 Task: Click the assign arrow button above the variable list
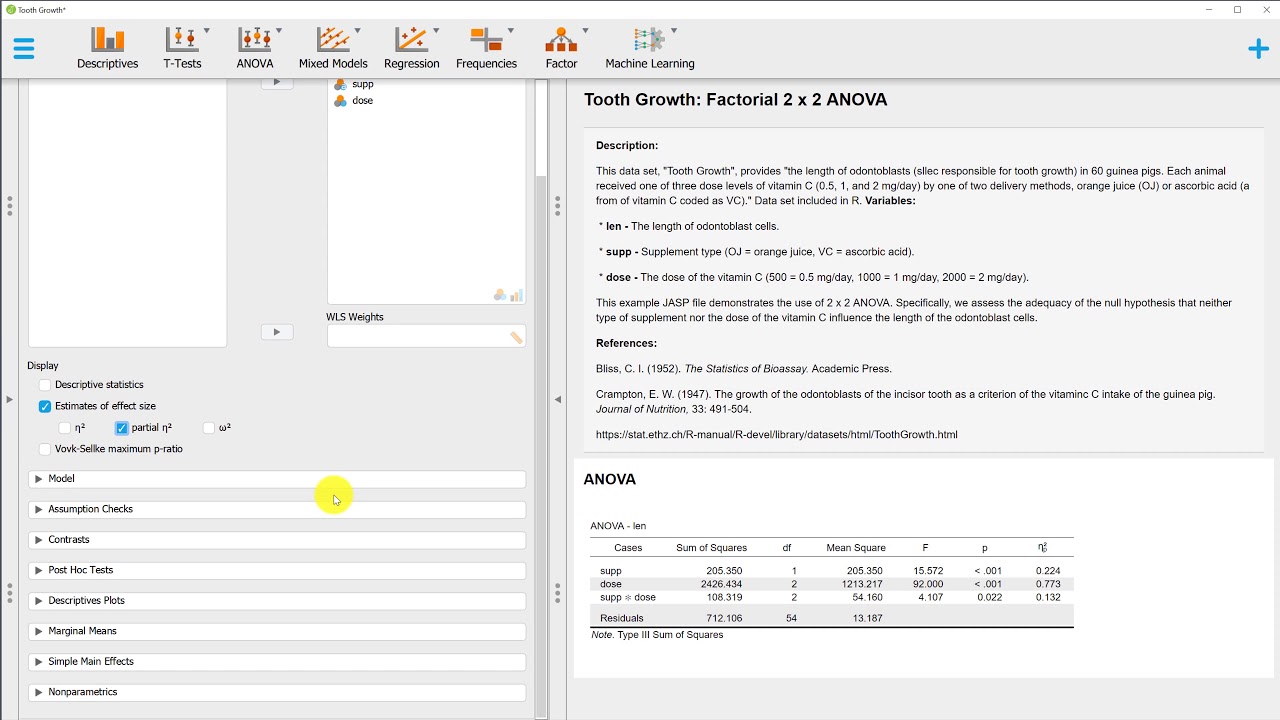(277, 83)
